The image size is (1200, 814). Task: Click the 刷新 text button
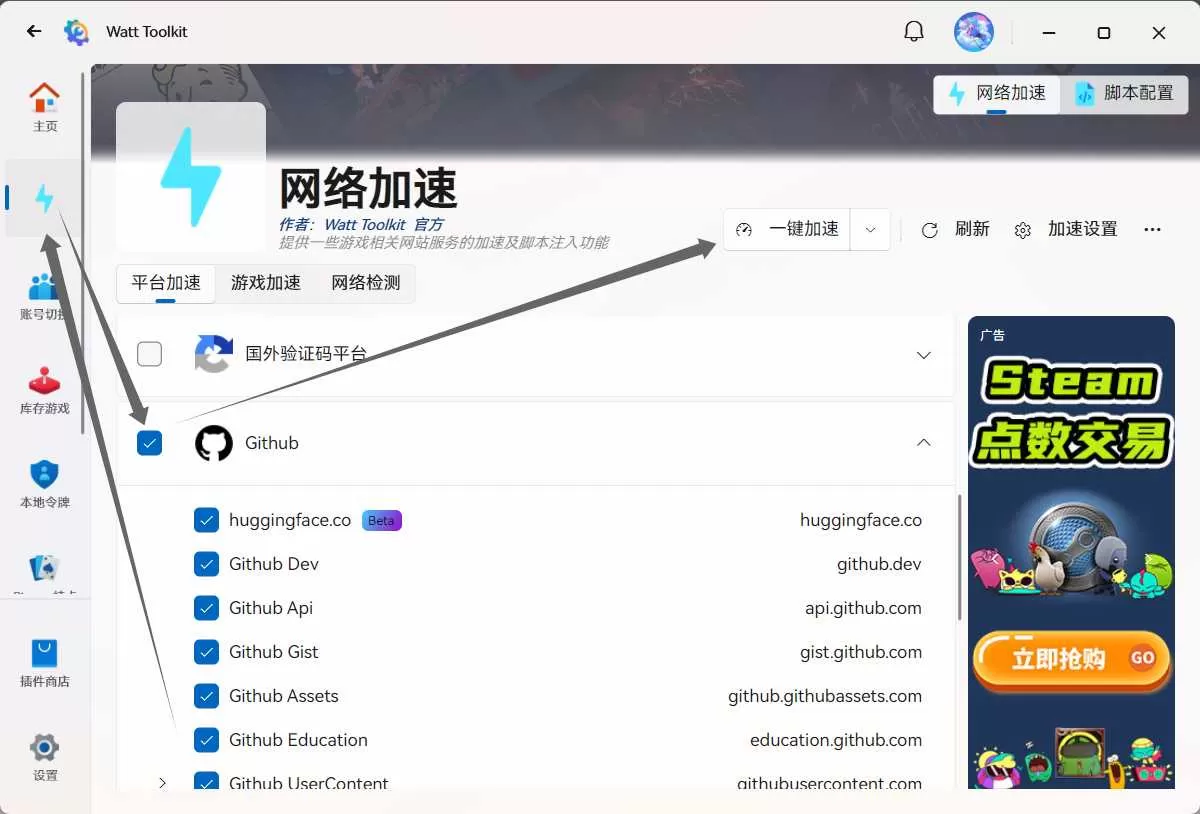click(x=972, y=229)
